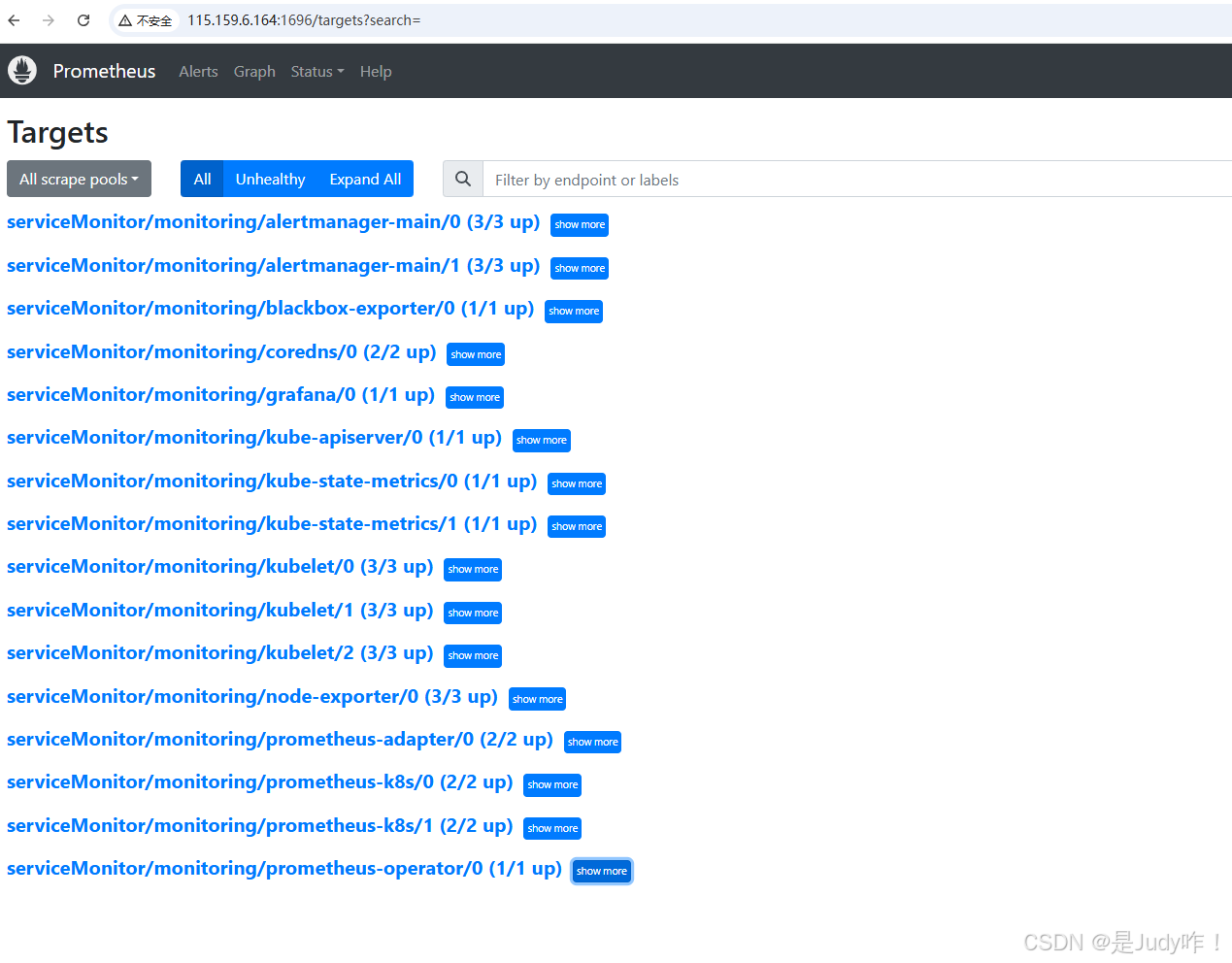This screenshot has height=963, width=1232.
Task: Open the kubelet/1 scrape pool link
Action: click(x=219, y=611)
